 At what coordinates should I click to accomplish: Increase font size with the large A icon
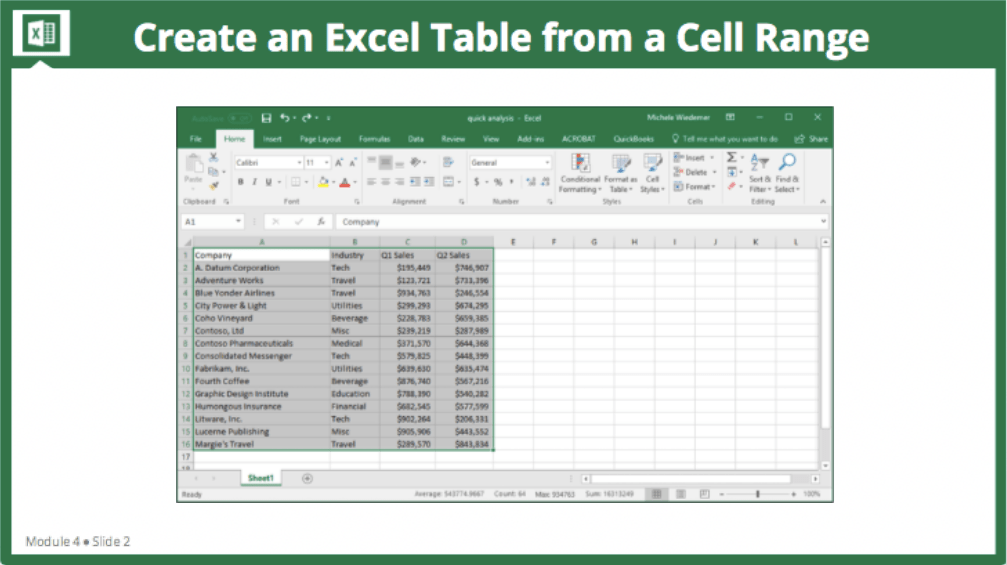(x=338, y=163)
